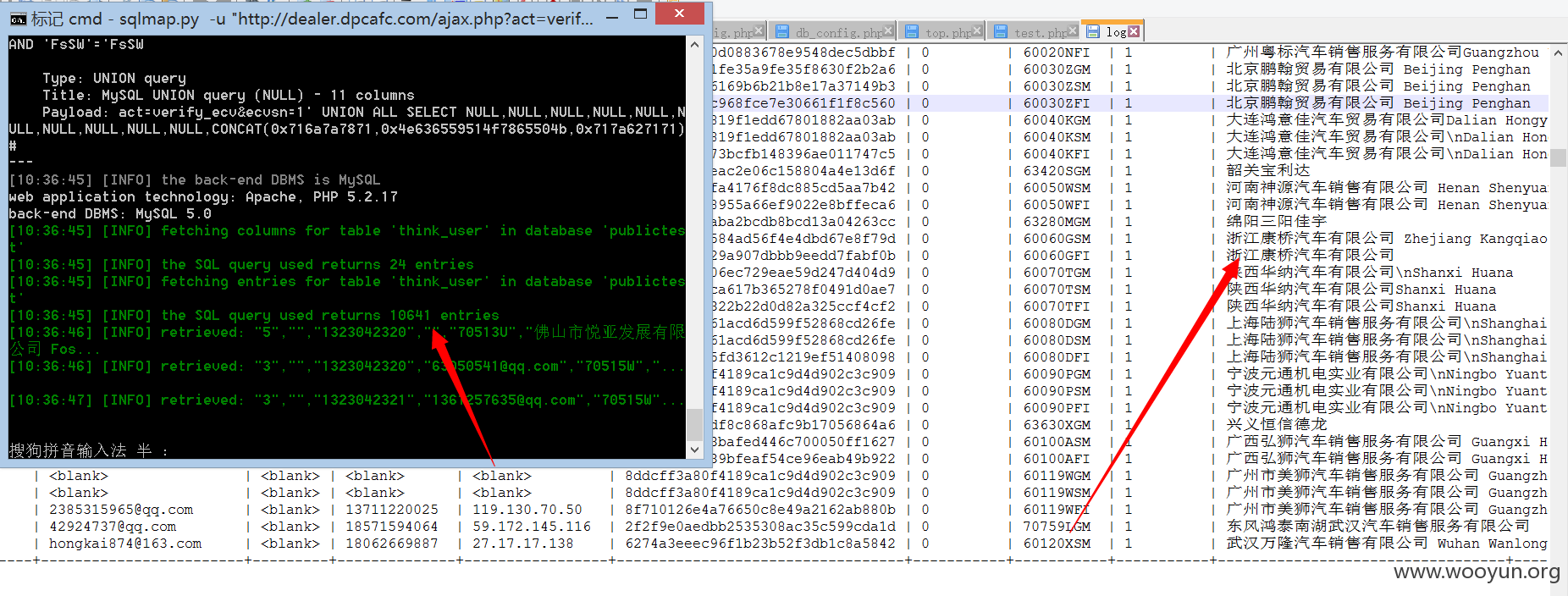Click code cell '63630XGM'
The height and width of the screenshot is (596, 1568).
(1057, 425)
